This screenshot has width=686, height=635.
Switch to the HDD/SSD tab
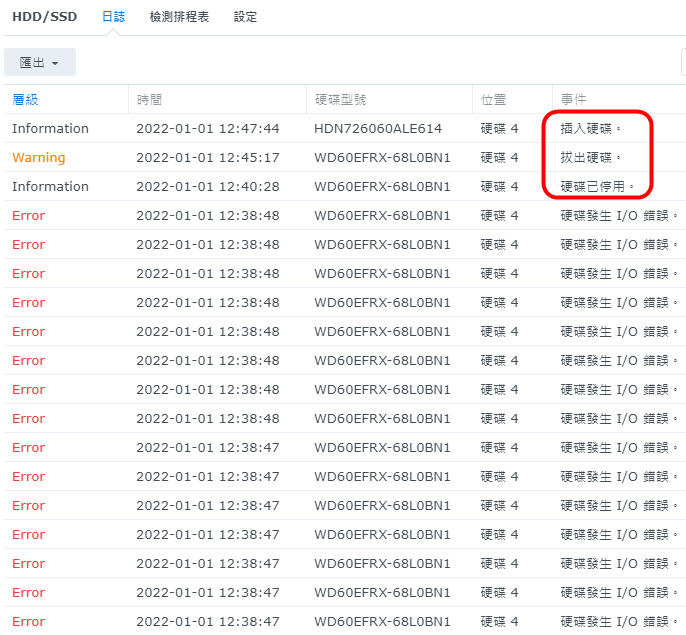point(45,17)
